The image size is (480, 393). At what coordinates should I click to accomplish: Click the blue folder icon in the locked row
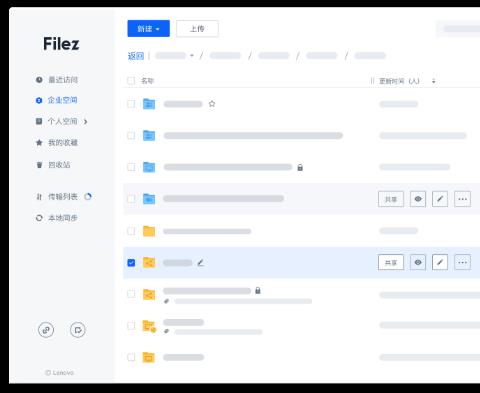pyautogui.click(x=149, y=167)
